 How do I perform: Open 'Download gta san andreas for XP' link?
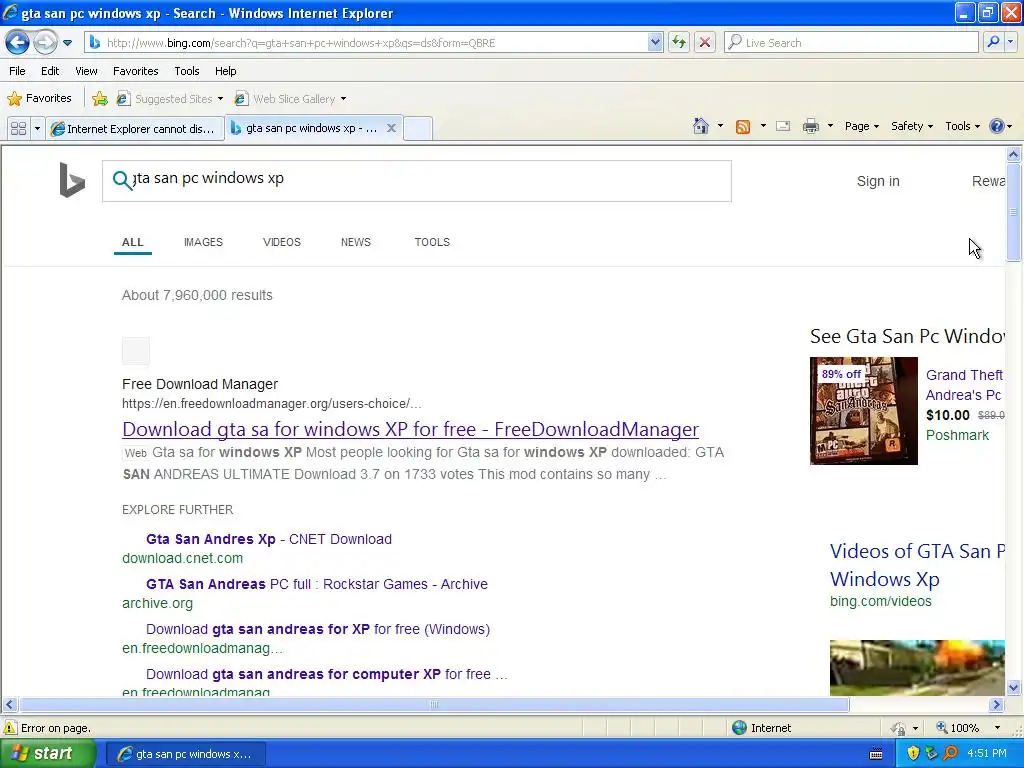point(317,630)
